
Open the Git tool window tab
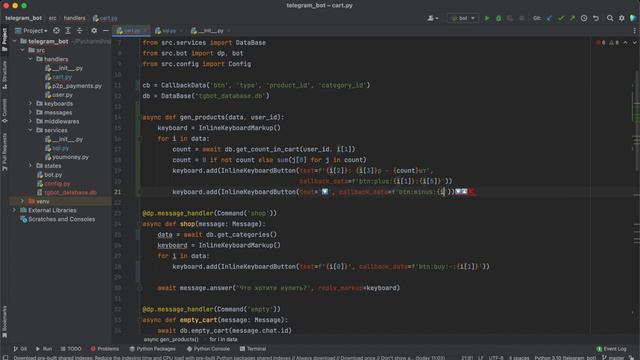click(20, 349)
